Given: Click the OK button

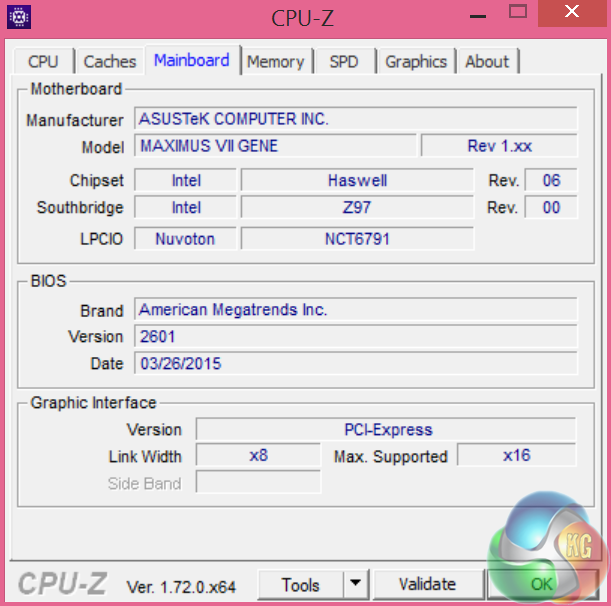Looking at the screenshot, I should coord(542,585).
